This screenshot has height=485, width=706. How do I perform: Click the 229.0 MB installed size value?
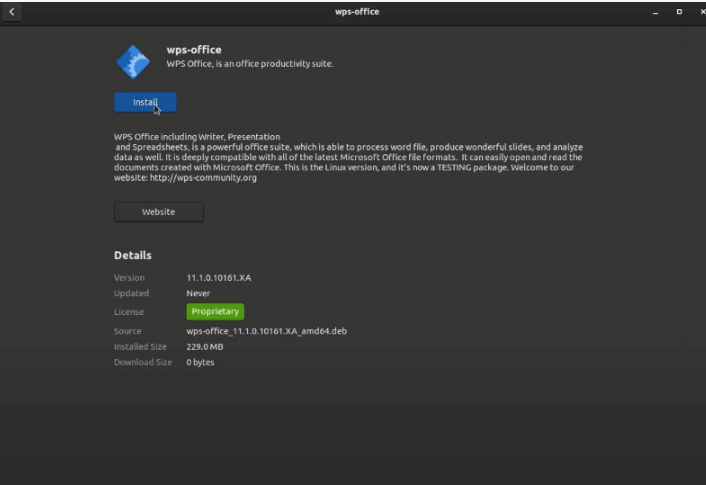(207, 346)
